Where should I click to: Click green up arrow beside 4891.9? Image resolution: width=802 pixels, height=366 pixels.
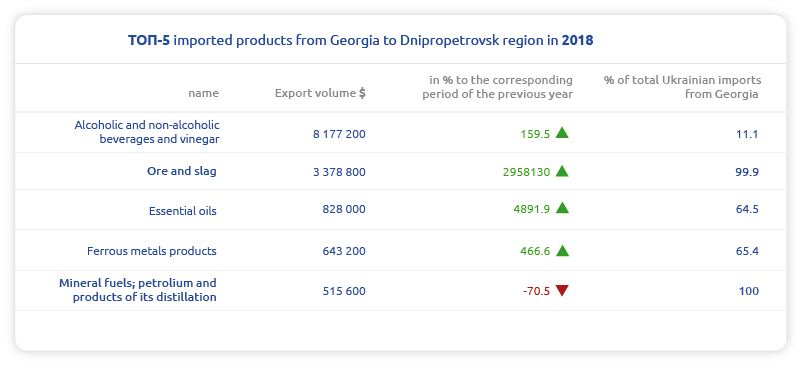tap(562, 208)
